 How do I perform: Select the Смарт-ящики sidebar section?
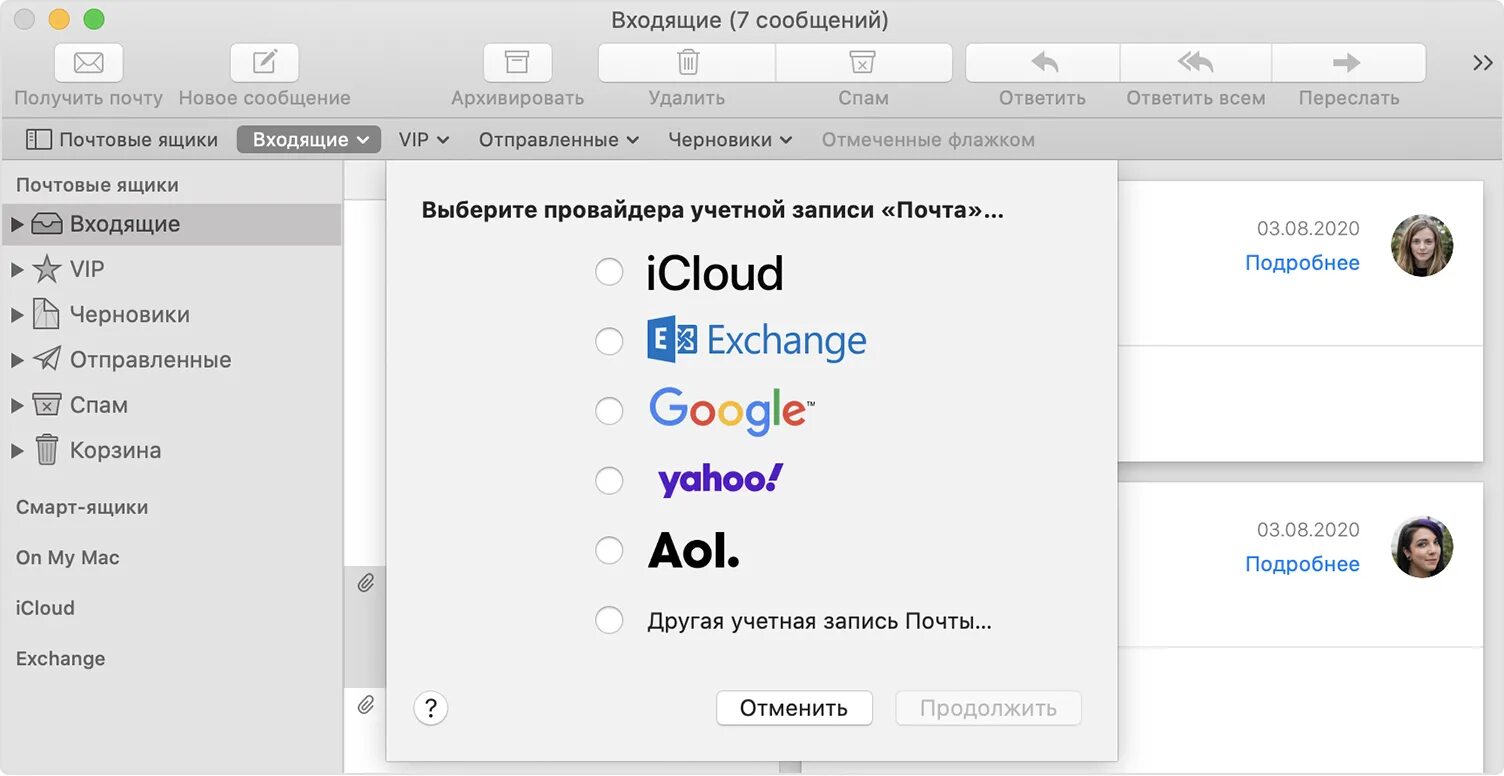(82, 507)
